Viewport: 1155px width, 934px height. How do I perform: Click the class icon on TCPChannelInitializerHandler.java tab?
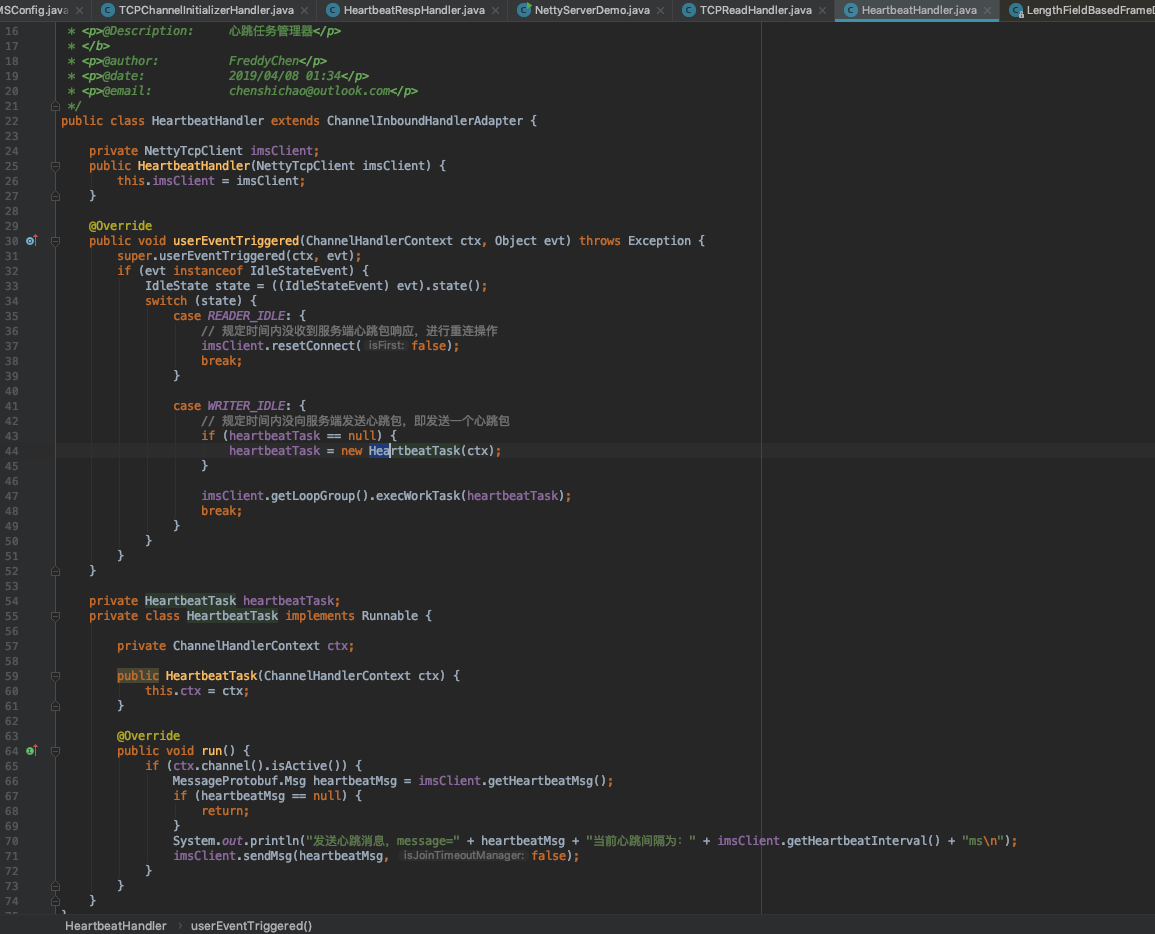click(x=107, y=11)
